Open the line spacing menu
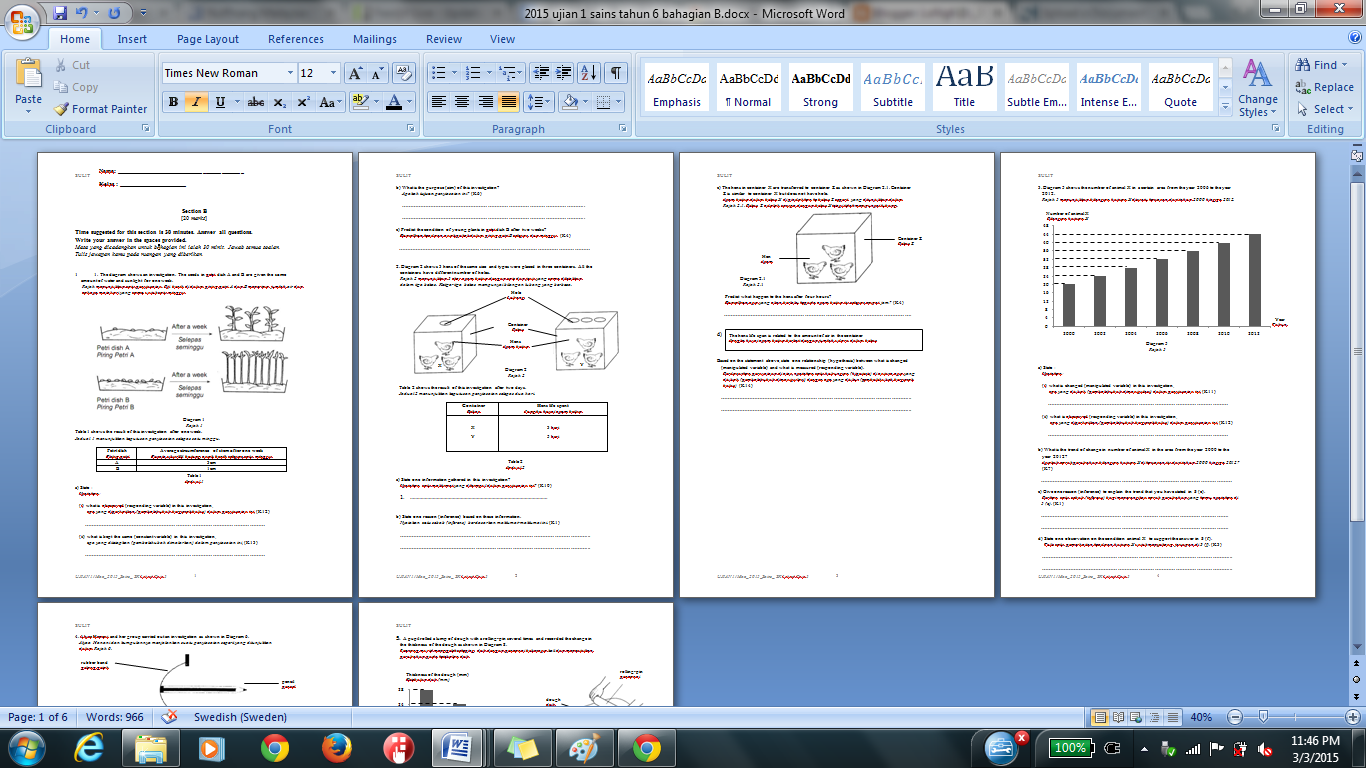 coord(539,102)
